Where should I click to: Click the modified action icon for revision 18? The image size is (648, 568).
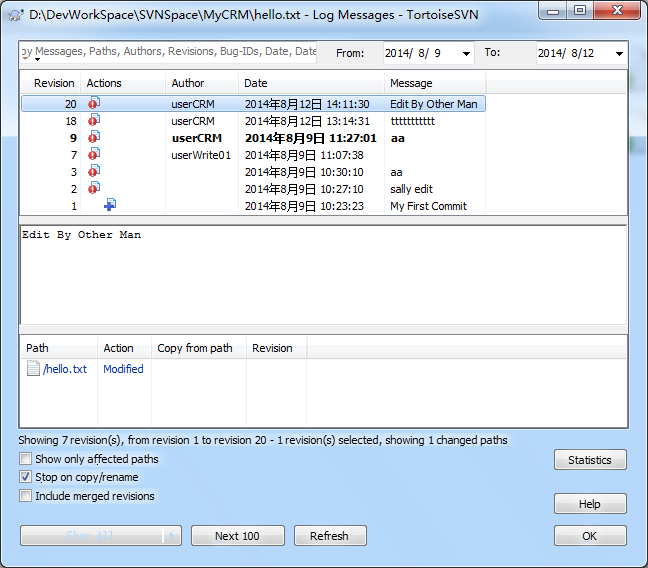[x=94, y=120]
